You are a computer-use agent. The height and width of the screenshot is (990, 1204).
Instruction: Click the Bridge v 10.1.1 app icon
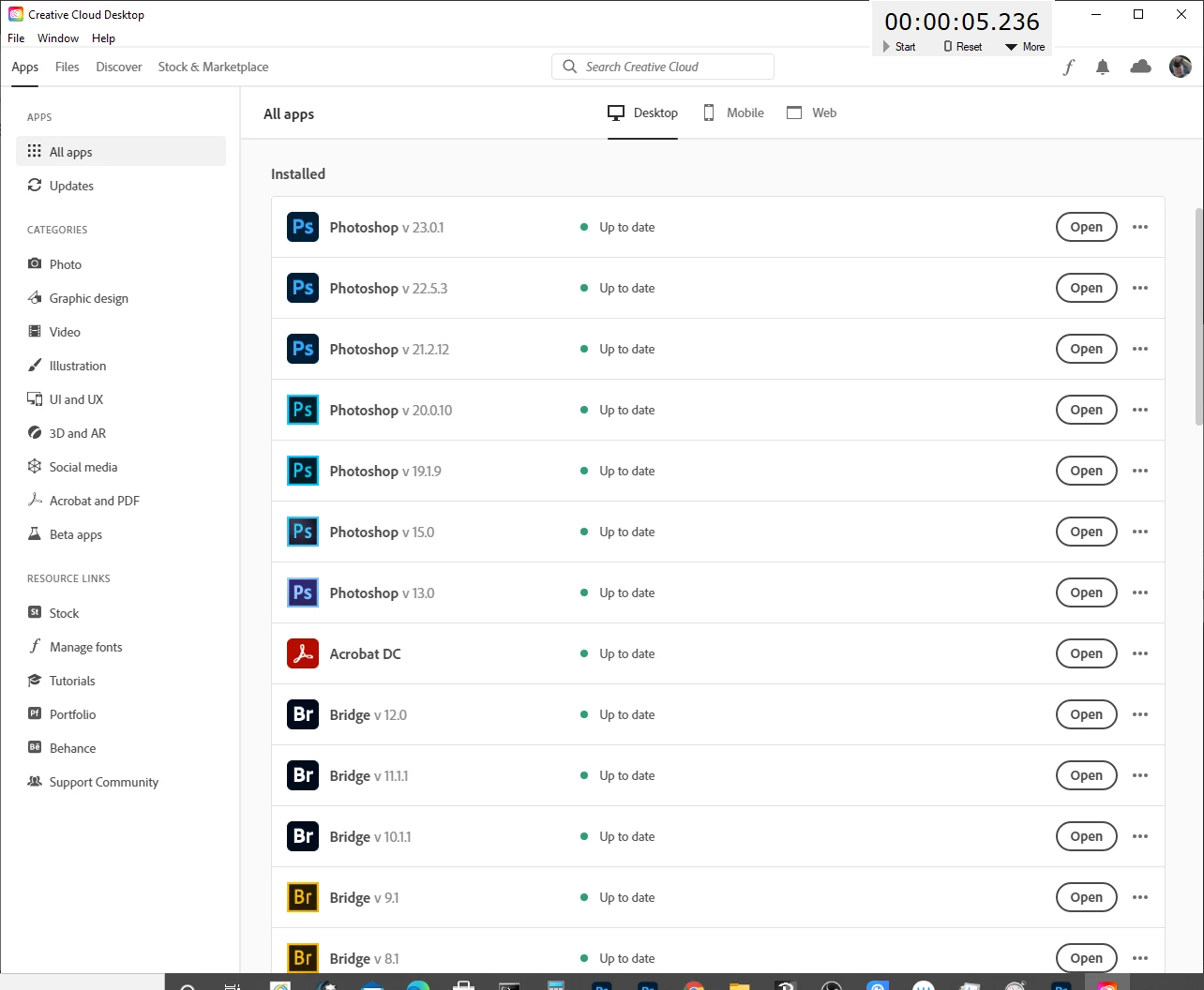click(x=303, y=836)
